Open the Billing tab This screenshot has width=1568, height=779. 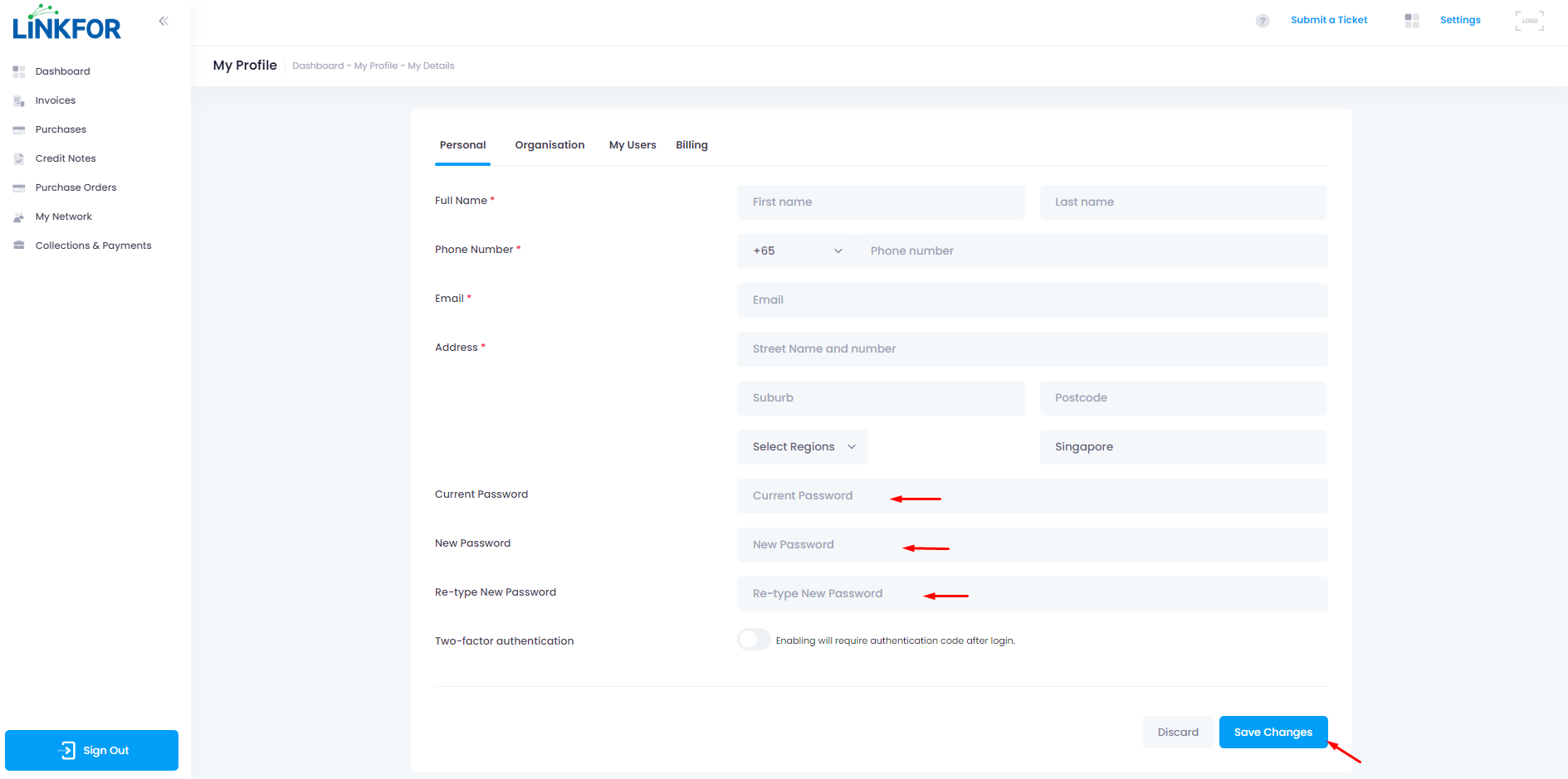tap(691, 145)
